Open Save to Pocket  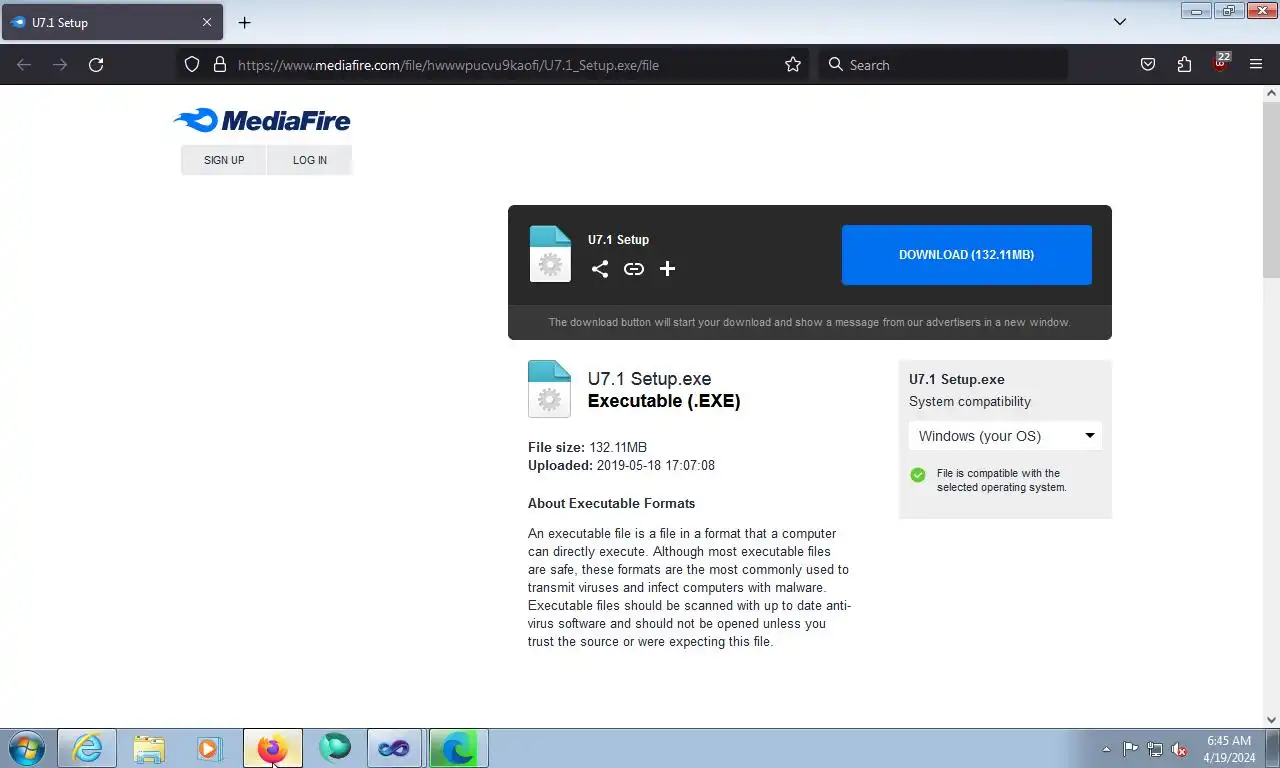(1148, 65)
